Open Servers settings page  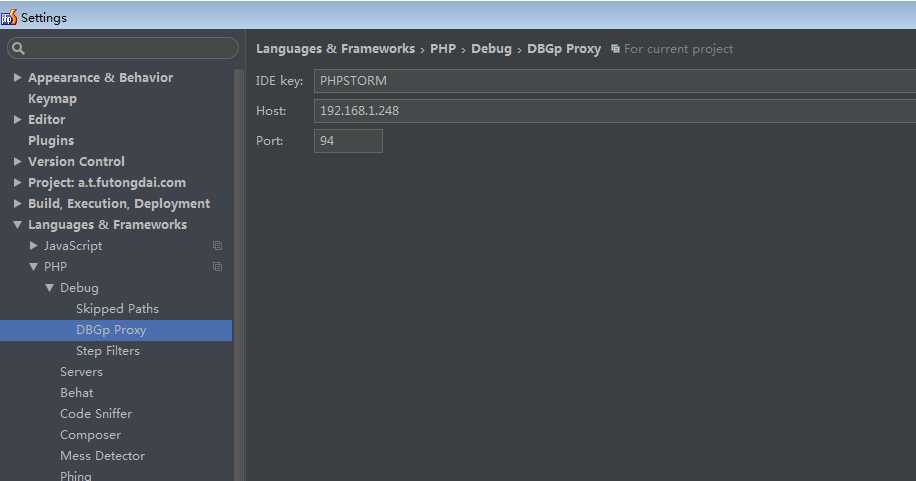(x=81, y=372)
